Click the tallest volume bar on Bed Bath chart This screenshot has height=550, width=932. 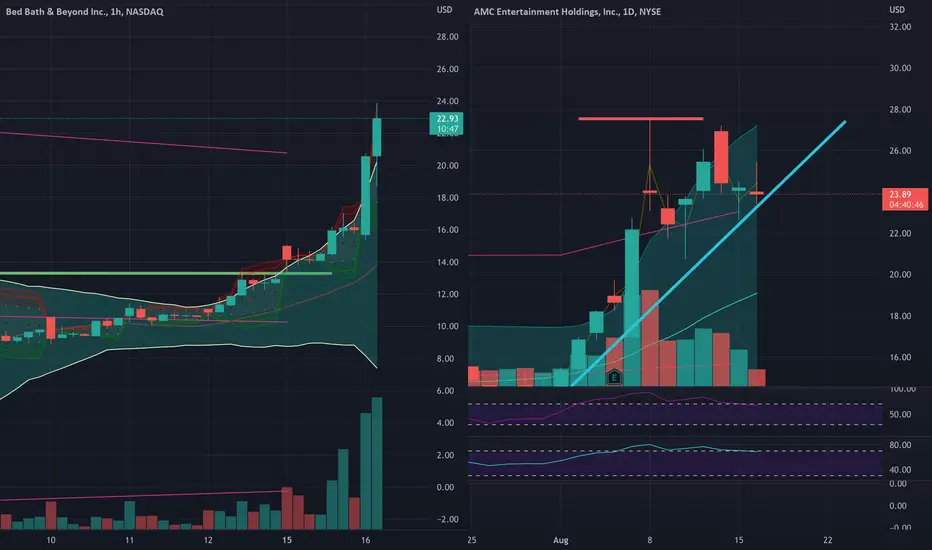tap(377, 463)
